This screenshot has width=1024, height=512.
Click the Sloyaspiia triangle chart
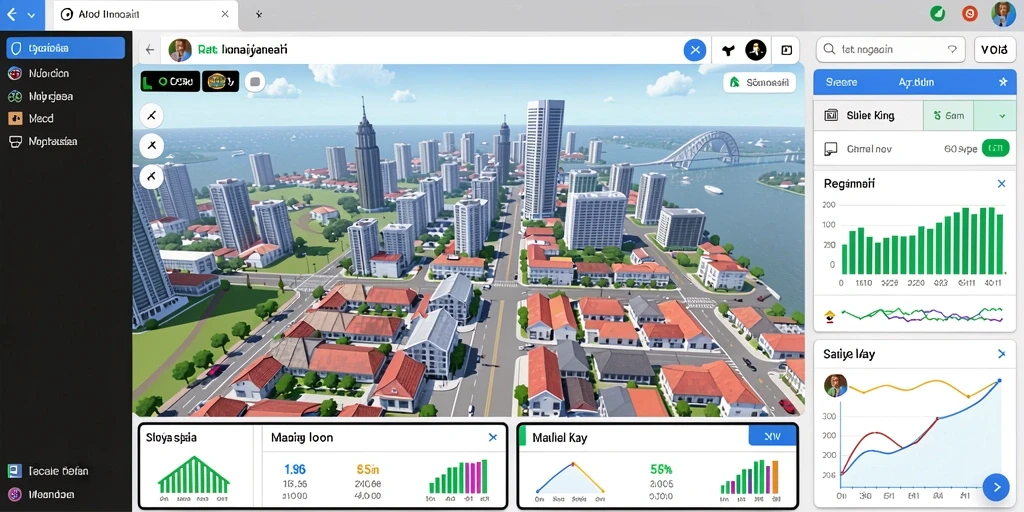193,475
